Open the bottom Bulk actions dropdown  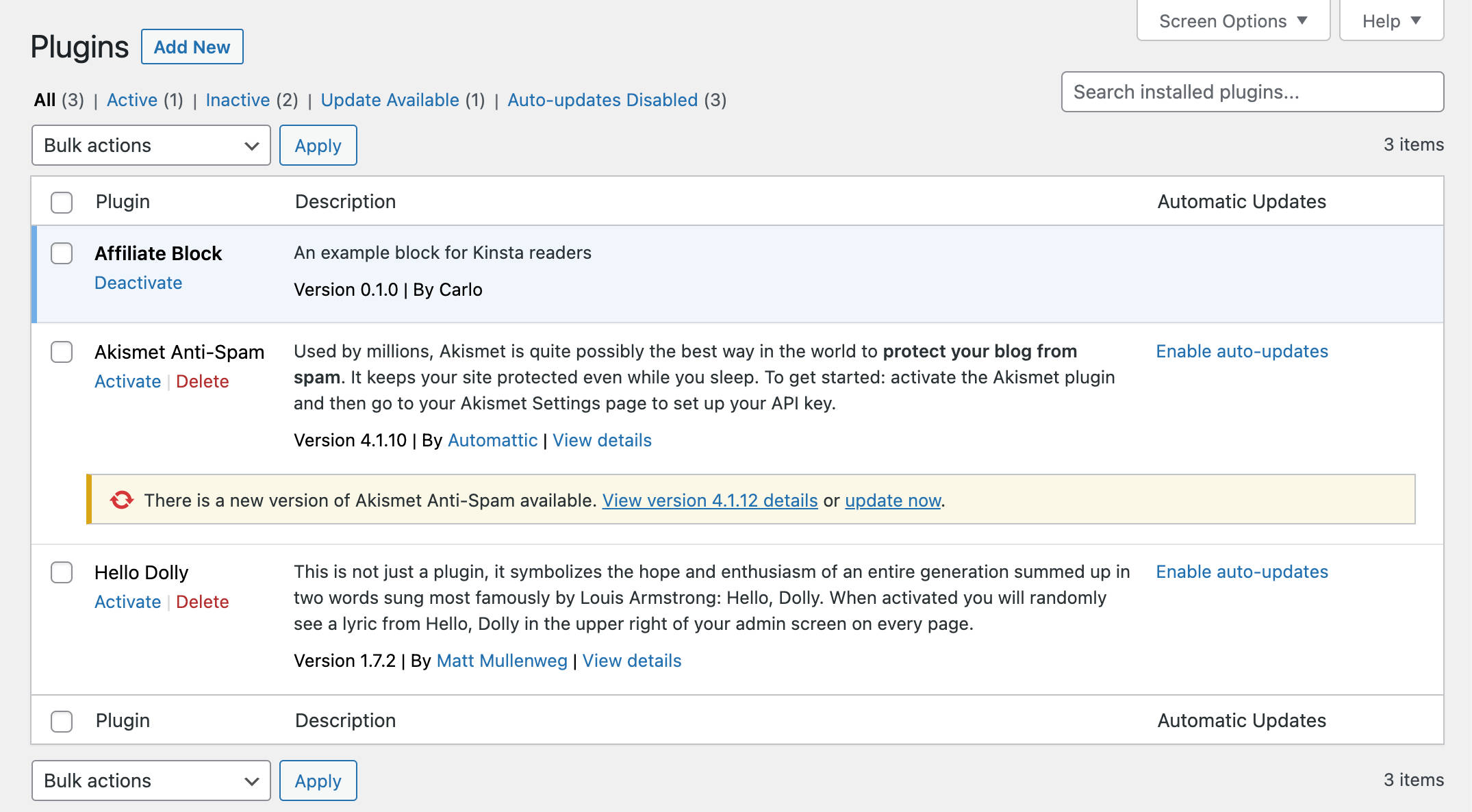[x=151, y=781]
